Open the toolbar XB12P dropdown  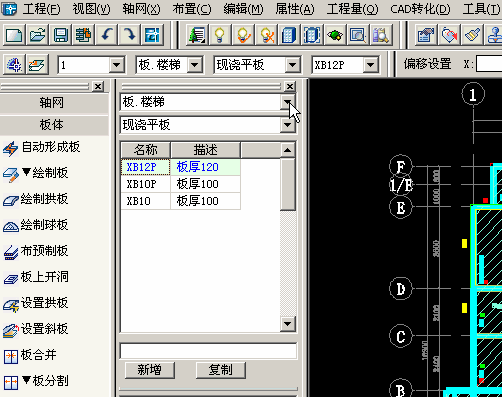pos(371,65)
